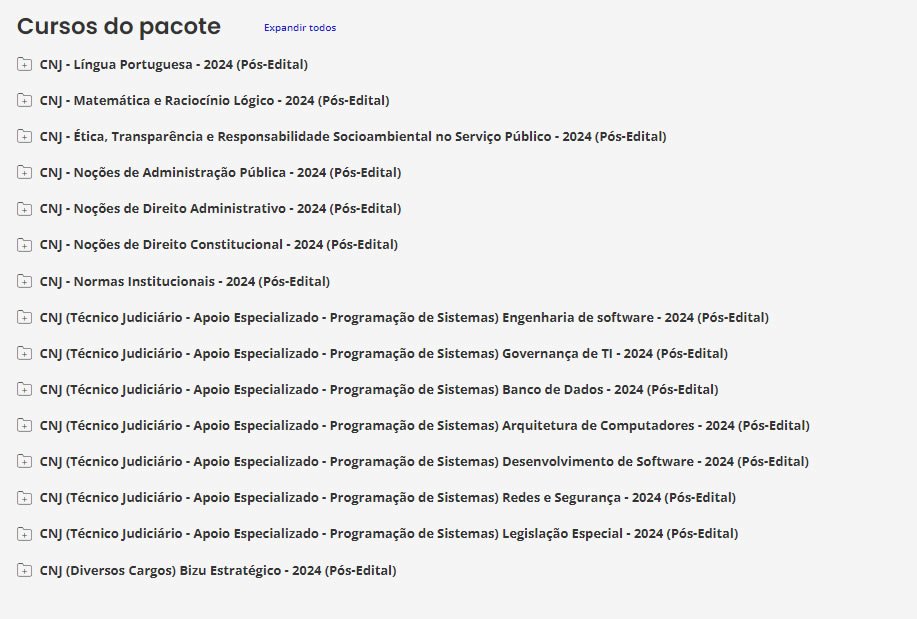The image size is (917, 619).
Task: Click folder-plus icon beside Normas Institucionais
Action: (x=24, y=282)
